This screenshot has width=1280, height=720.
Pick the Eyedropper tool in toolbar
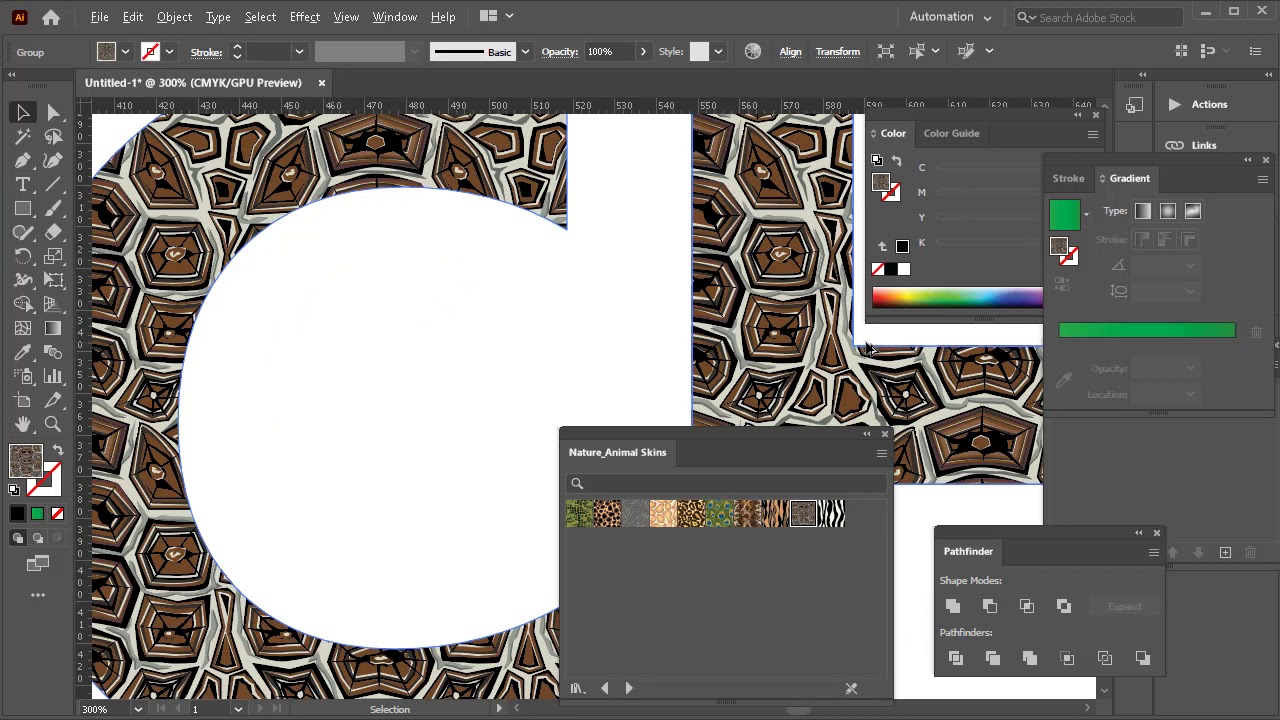23,353
